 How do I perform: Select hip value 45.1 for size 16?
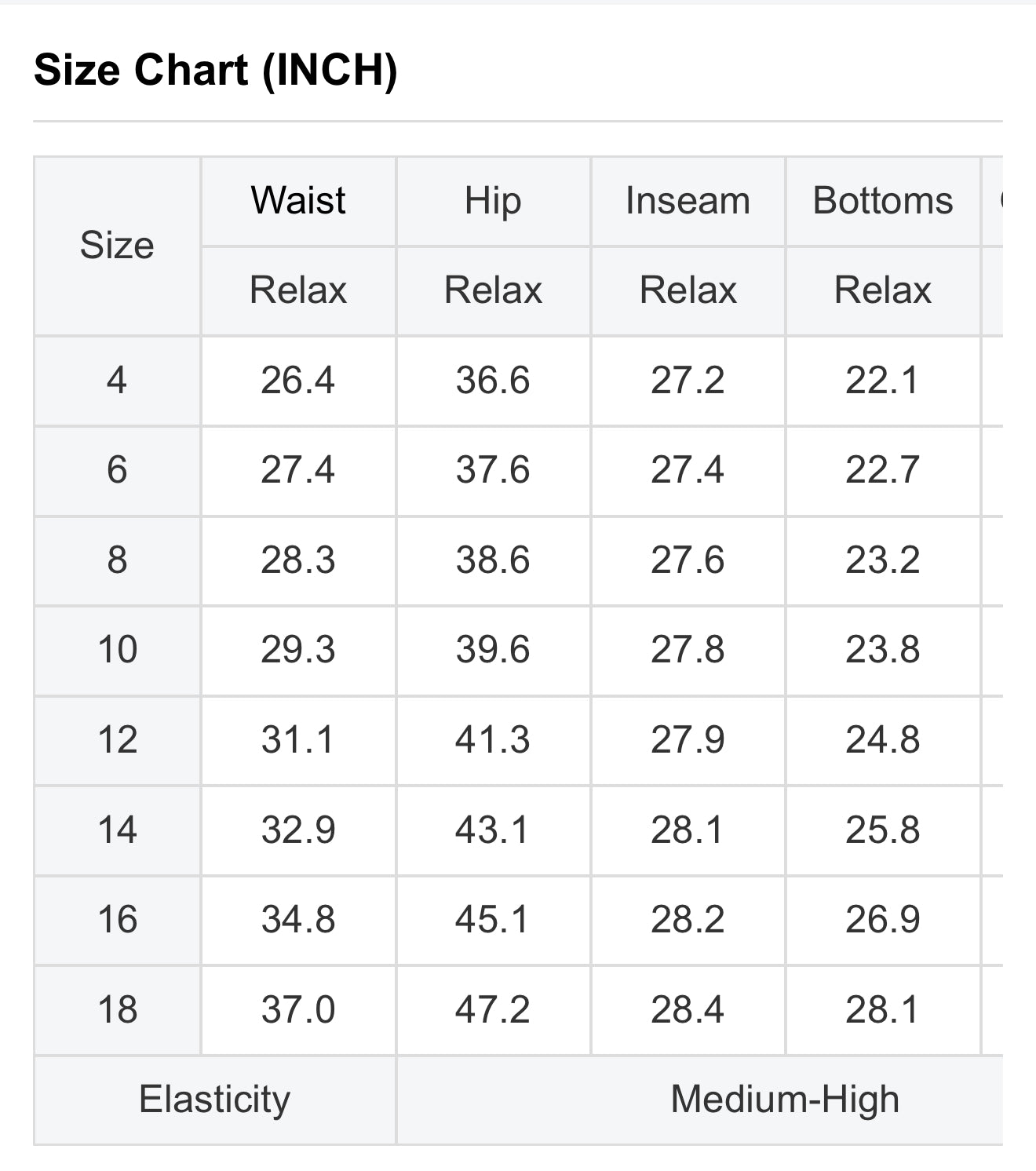click(493, 920)
